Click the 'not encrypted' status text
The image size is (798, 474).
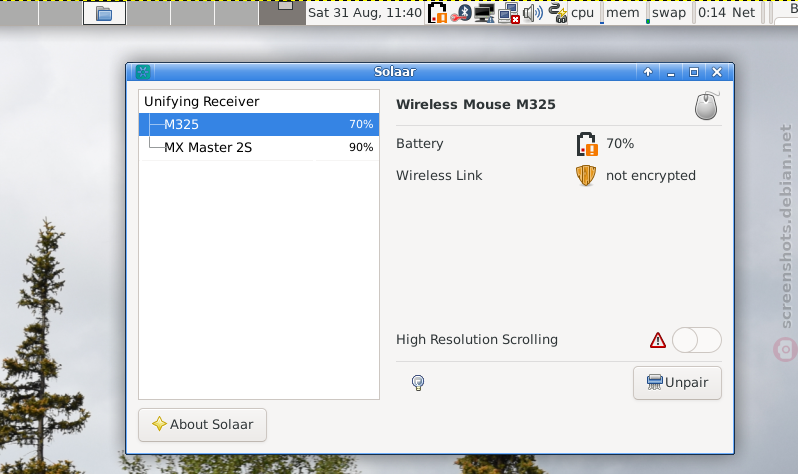click(650, 176)
